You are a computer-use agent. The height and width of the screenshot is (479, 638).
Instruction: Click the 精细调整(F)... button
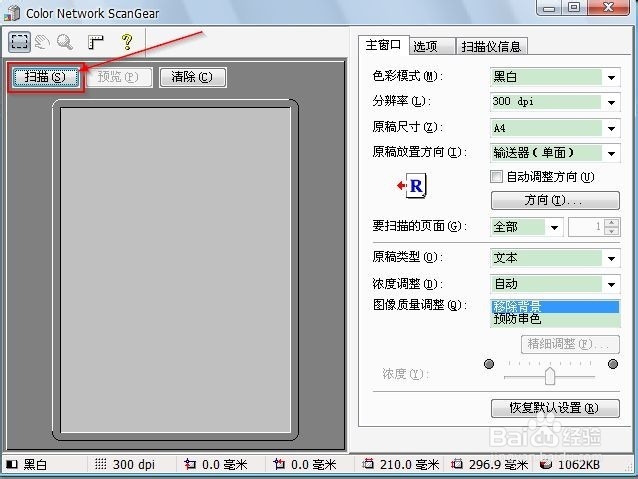point(570,344)
